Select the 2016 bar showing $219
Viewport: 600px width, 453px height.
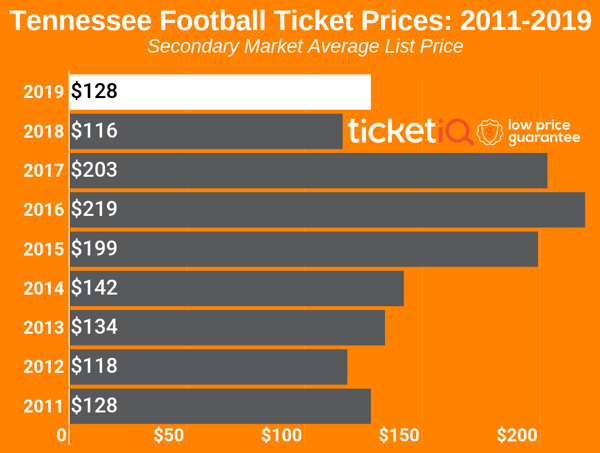[327, 210]
